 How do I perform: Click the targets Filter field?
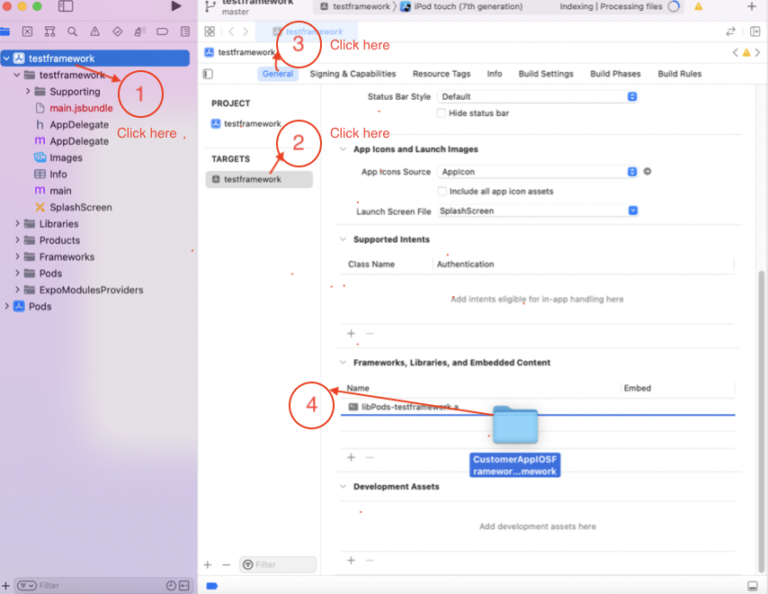[x=278, y=565]
